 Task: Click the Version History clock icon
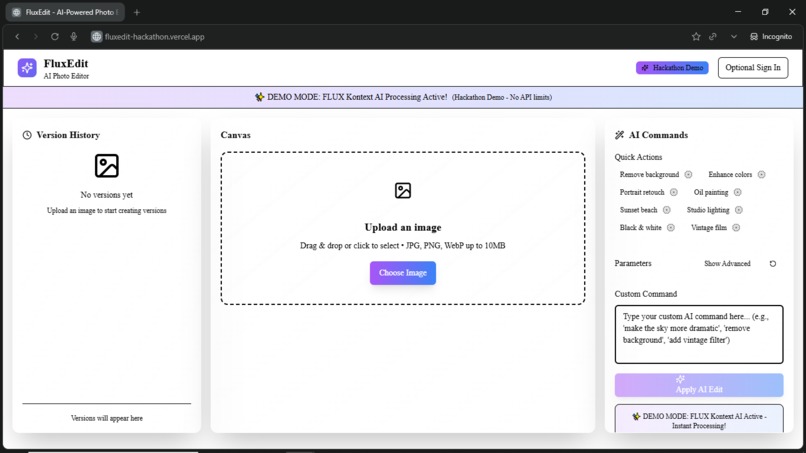click(27, 135)
